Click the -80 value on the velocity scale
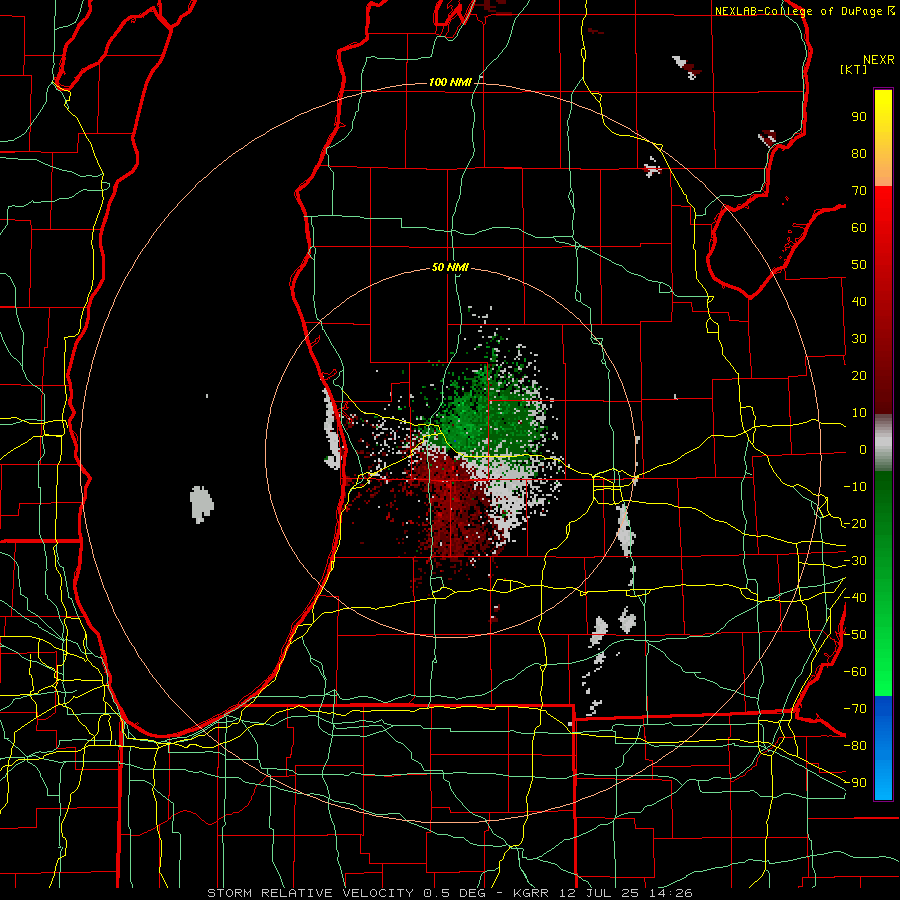Viewport: 900px width, 900px height. [x=855, y=746]
